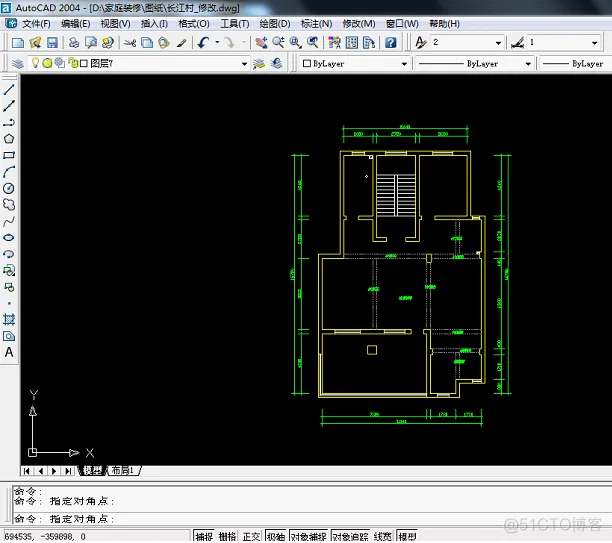Select the Circle tool
This screenshot has width=612, height=543.
(x=9, y=188)
